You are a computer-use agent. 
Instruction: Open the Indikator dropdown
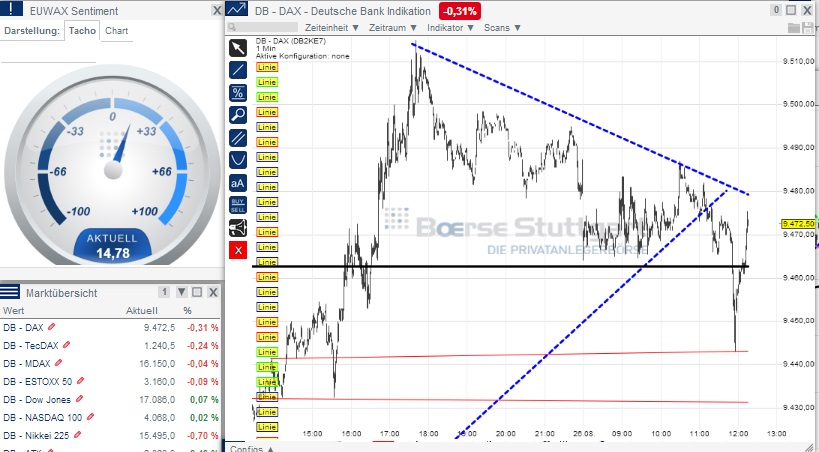tap(451, 28)
